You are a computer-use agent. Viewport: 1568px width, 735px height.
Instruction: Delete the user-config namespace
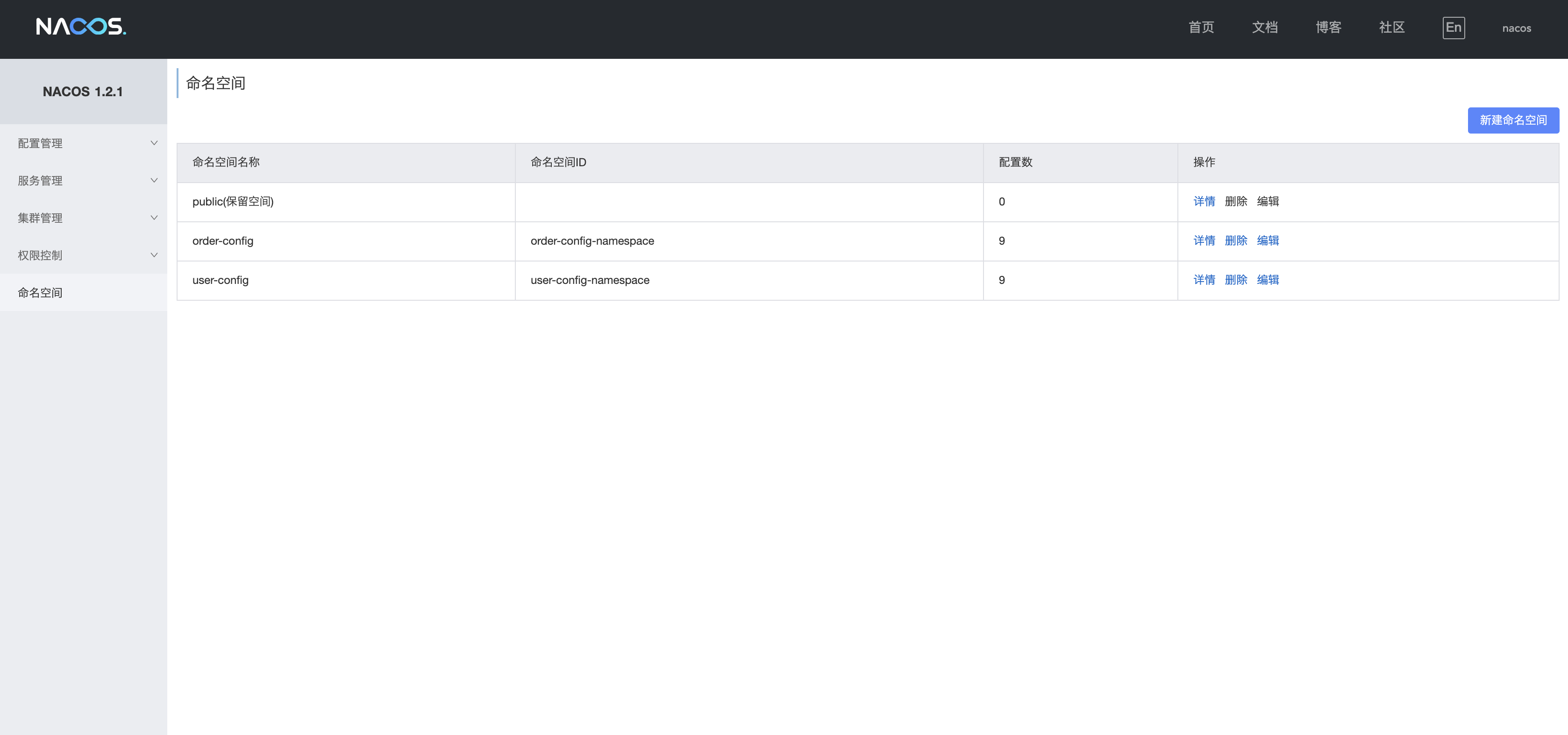(x=1236, y=280)
